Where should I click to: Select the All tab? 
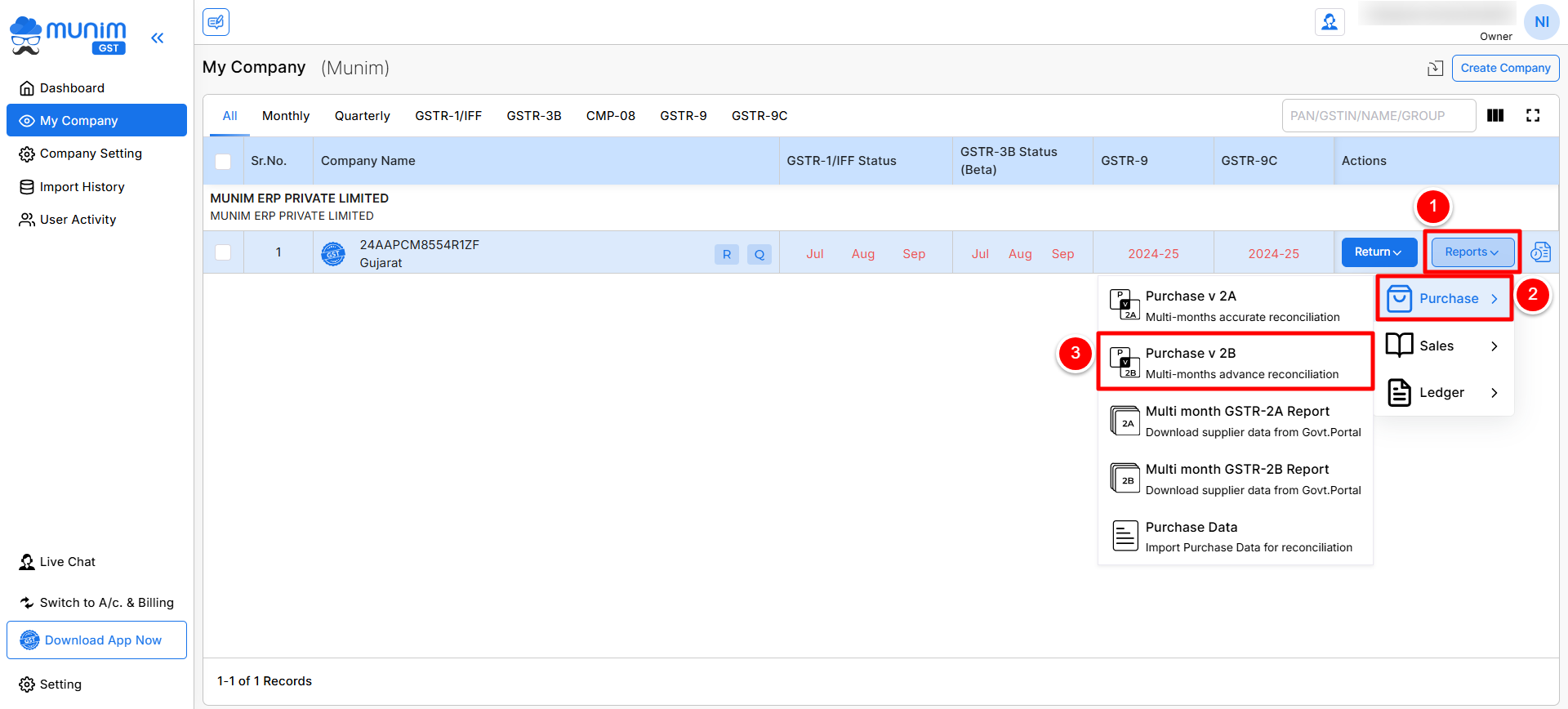230,116
